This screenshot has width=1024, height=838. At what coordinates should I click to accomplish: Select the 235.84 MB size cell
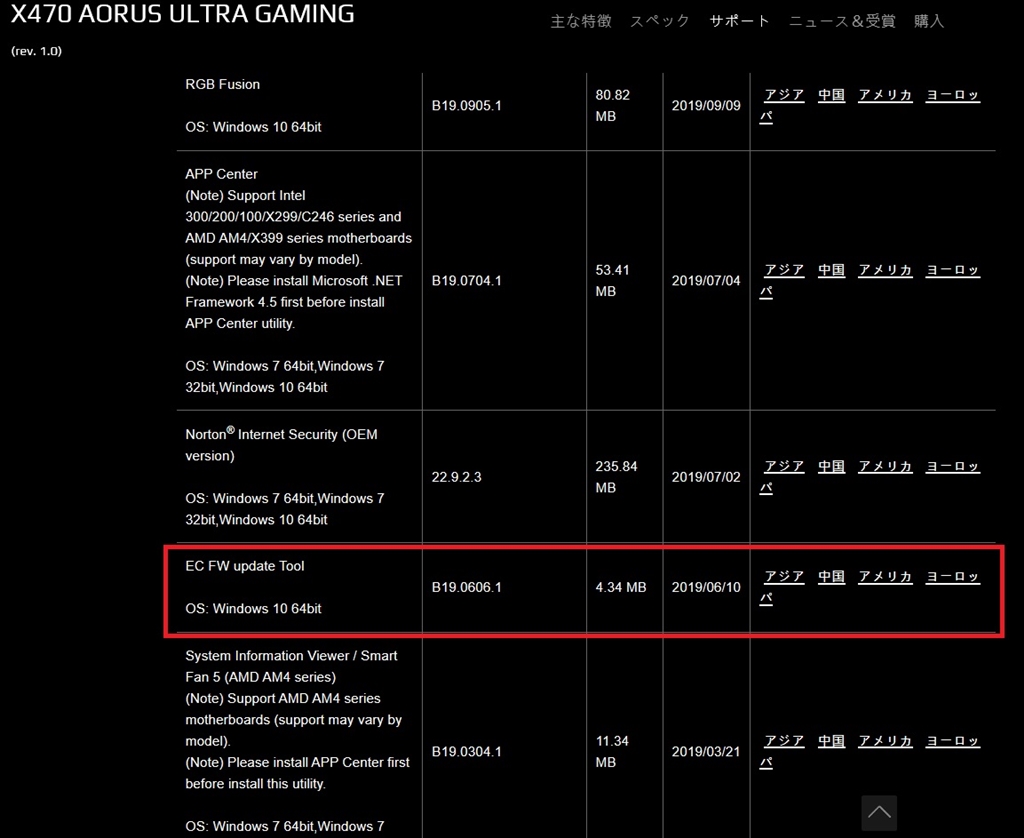coord(616,477)
